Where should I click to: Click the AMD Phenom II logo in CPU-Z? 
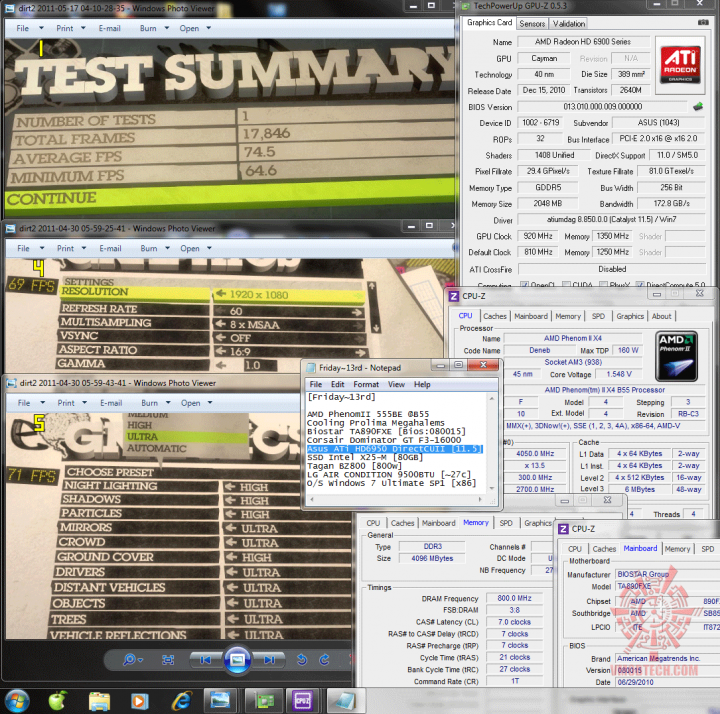click(676, 356)
